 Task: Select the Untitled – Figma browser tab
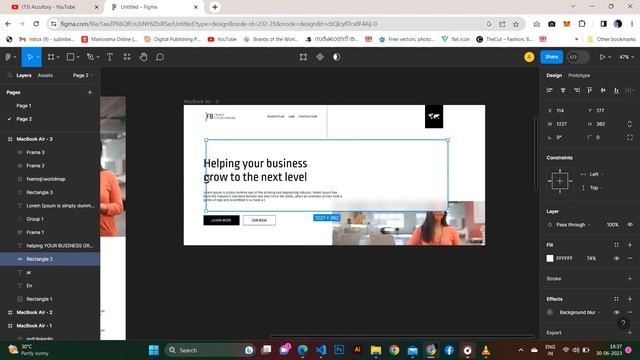(154, 7)
